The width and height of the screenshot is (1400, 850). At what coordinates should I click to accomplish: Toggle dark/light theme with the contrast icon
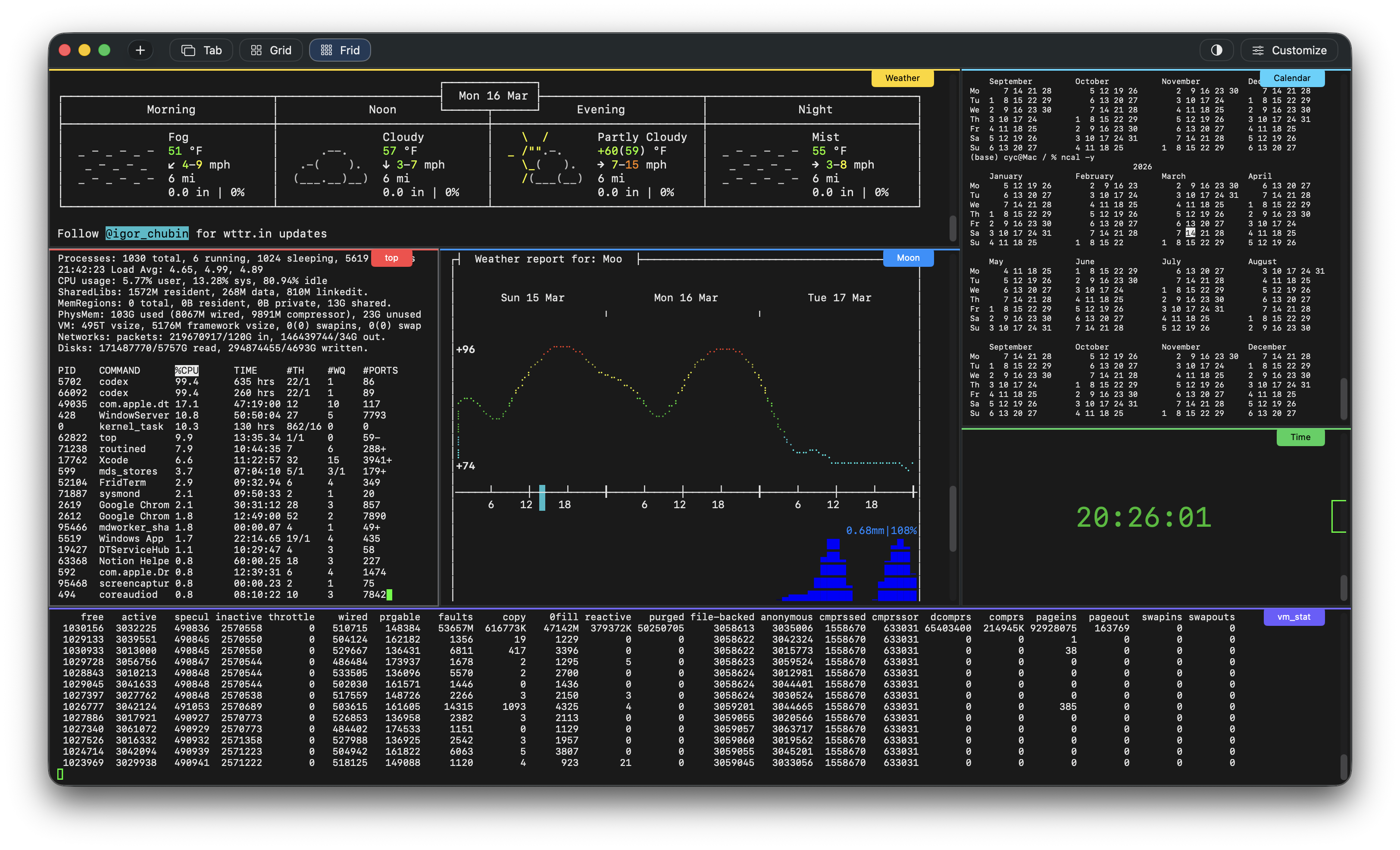1216,50
